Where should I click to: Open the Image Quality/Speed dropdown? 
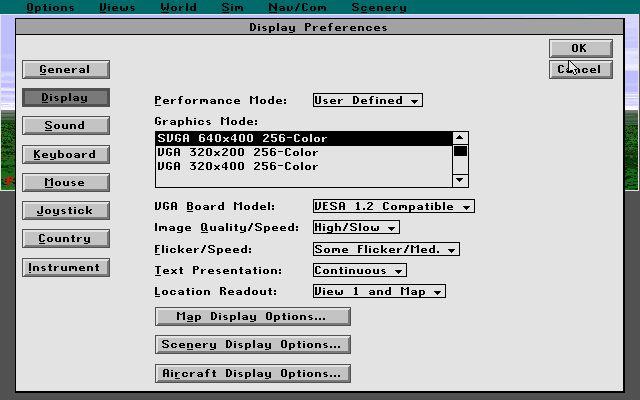point(356,227)
